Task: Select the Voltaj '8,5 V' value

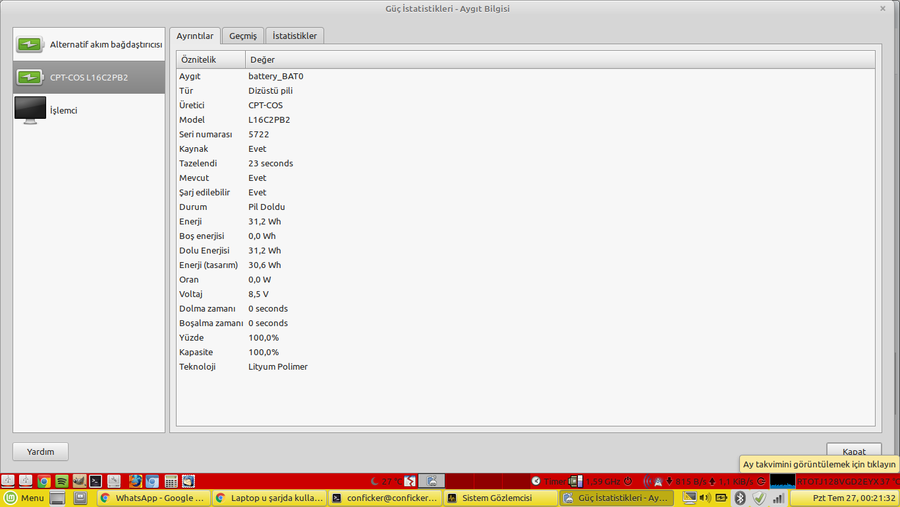Action: 258,294
